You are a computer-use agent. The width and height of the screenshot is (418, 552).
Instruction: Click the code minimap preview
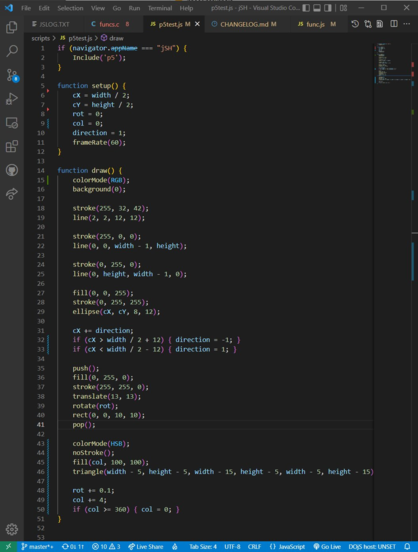(x=392, y=63)
